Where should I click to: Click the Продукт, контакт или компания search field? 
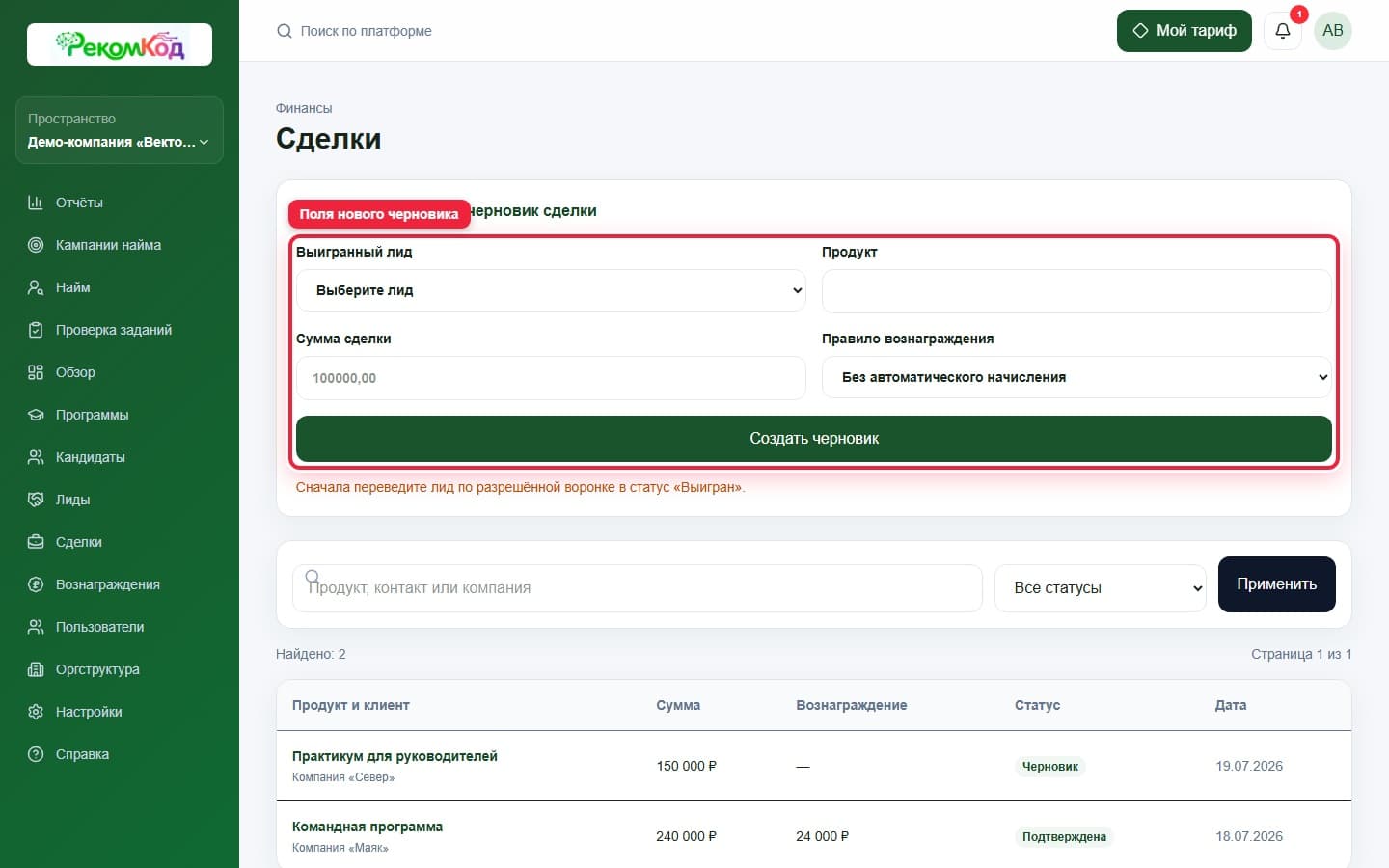tap(637, 588)
